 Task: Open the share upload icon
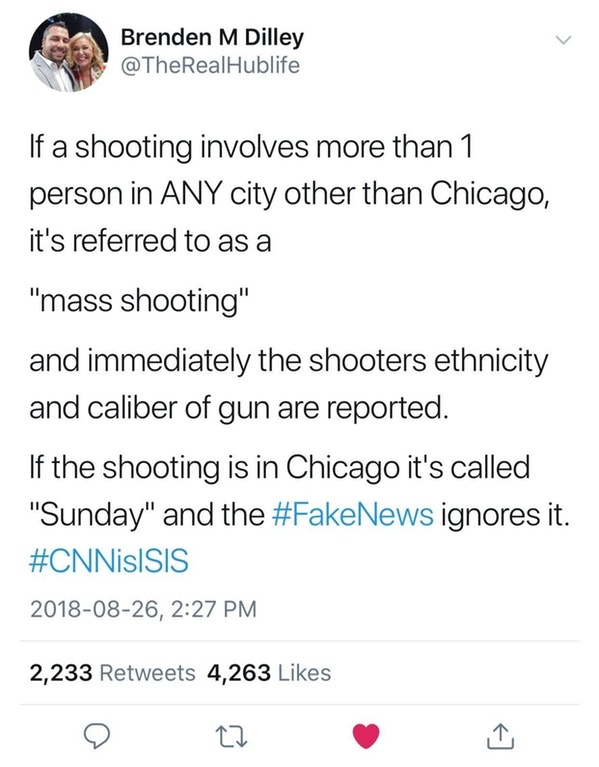[x=500, y=736]
